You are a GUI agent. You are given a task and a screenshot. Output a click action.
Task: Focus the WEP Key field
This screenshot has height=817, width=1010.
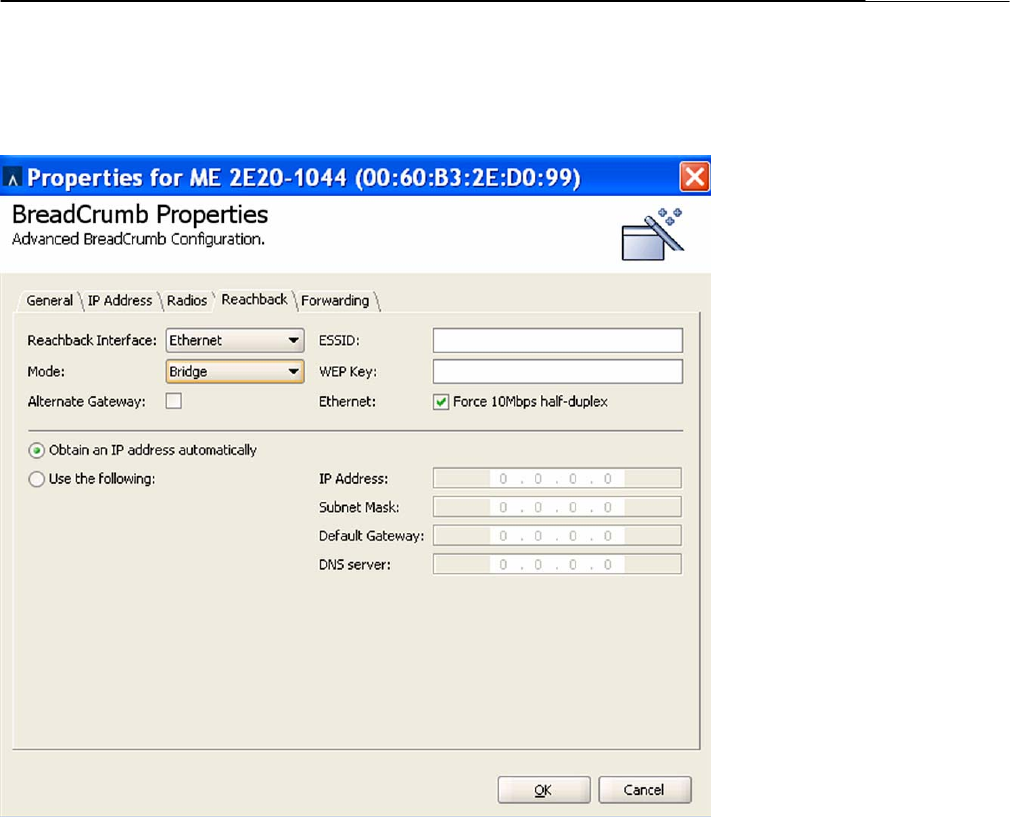click(x=558, y=372)
